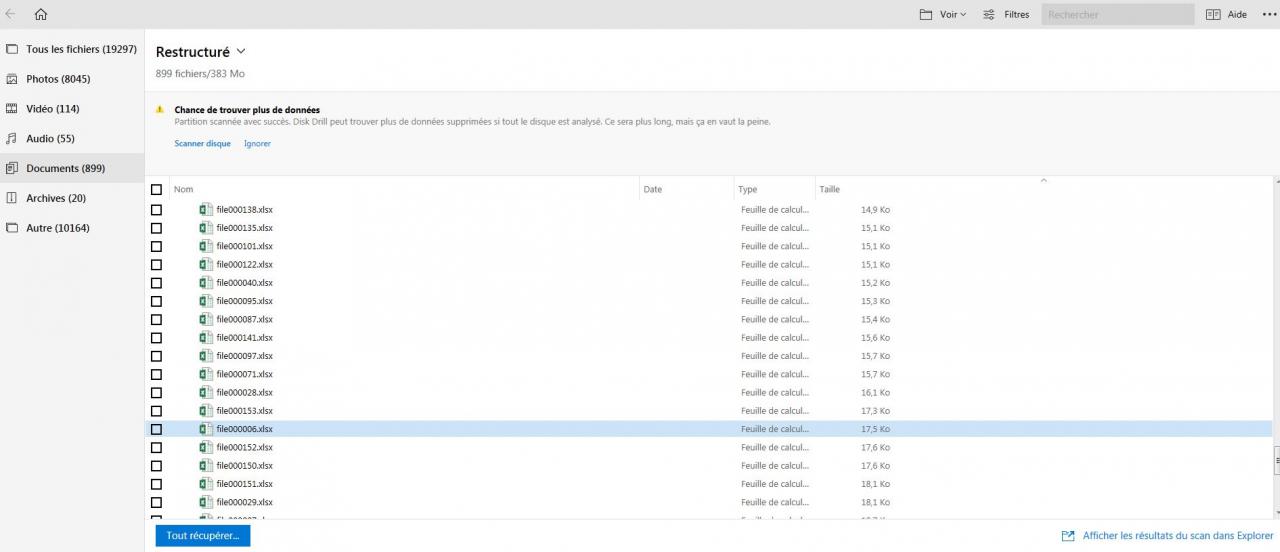The width and height of the screenshot is (1280, 552).
Task: Click the Excel icon of file000087.xlsx
Action: pyautogui.click(x=206, y=319)
